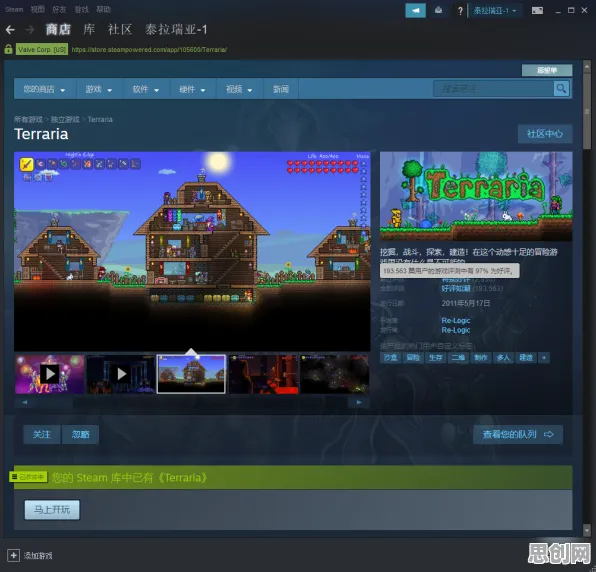Open the Steam menu
Viewport: 596px width, 572px height.
tap(14, 10)
